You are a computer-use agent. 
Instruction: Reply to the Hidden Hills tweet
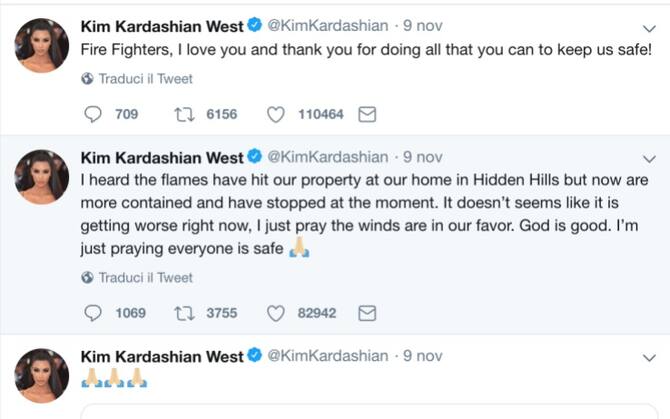[92, 313]
